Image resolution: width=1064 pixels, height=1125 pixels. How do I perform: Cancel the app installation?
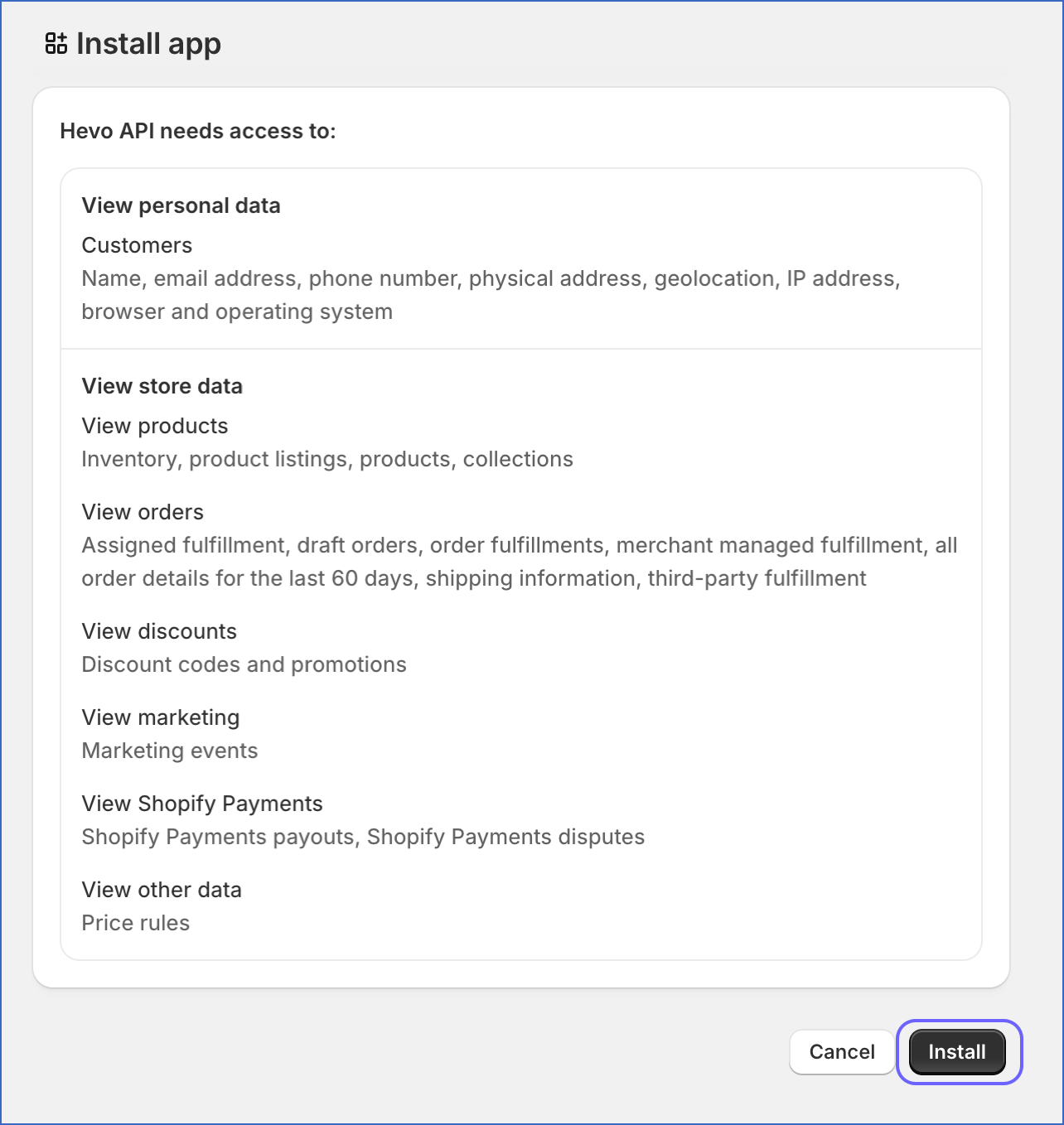842,1052
